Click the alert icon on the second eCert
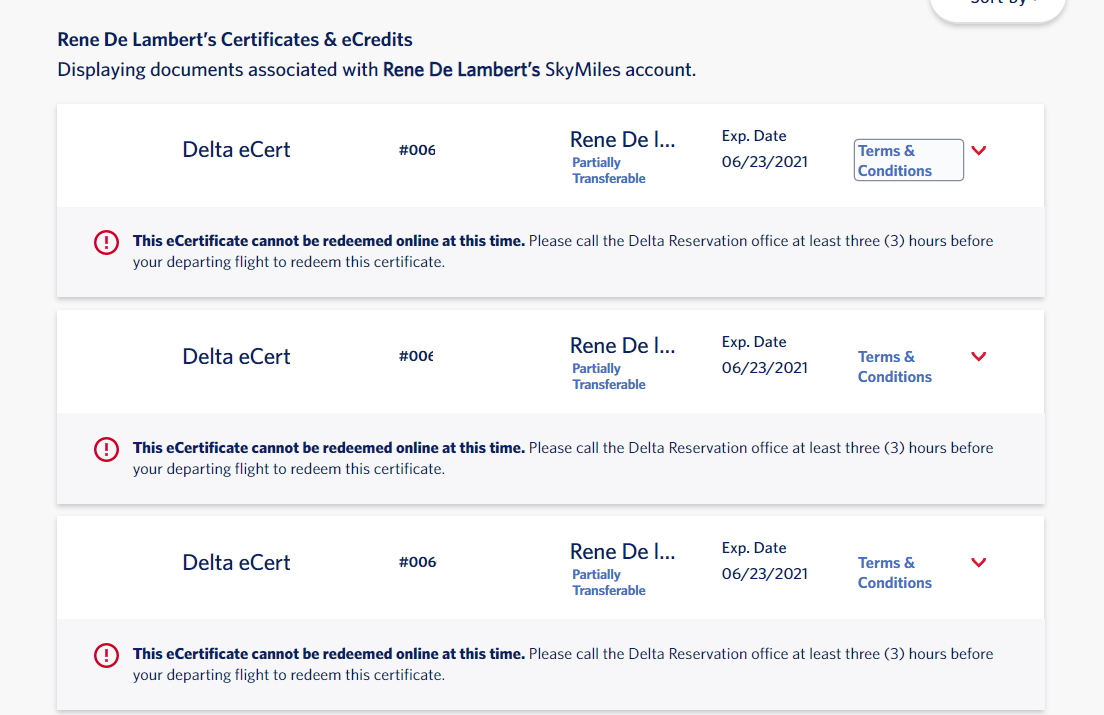 106,449
